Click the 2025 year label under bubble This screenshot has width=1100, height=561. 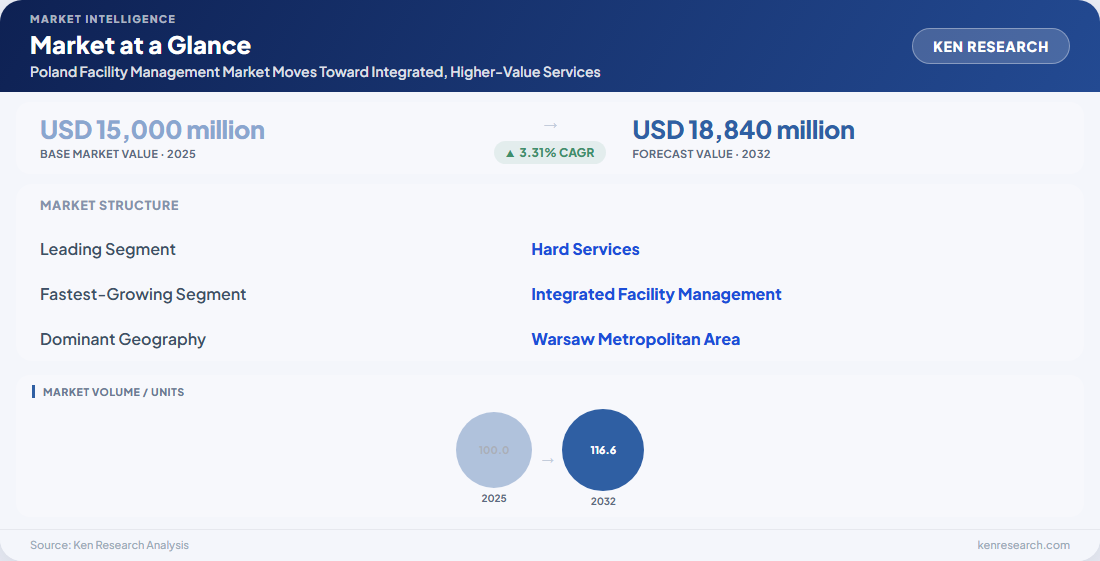point(494,498)
